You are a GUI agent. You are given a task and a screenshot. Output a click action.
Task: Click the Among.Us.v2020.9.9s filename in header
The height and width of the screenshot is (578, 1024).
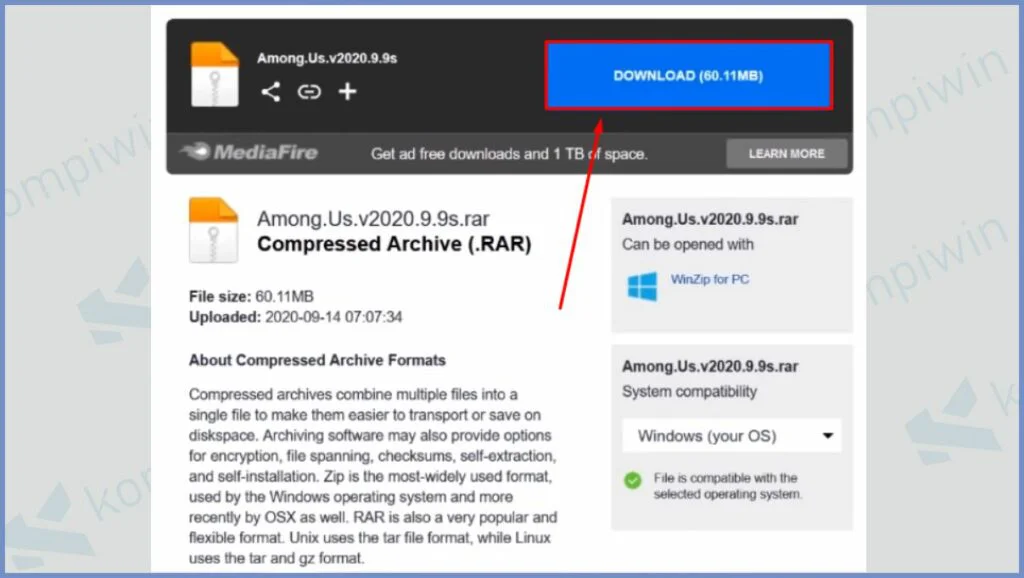pyautogui.click(x=327, y=59)
